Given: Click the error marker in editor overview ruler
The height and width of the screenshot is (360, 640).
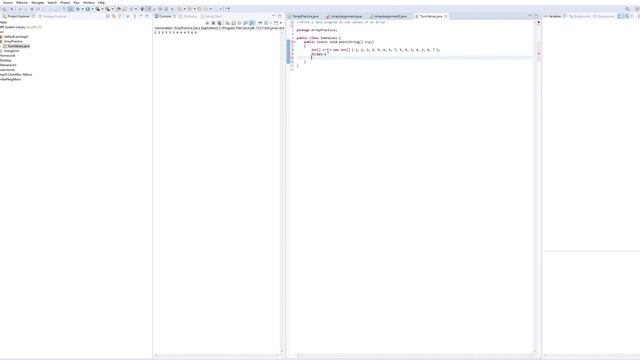Looking at the screenshot, I should point(538,53).
